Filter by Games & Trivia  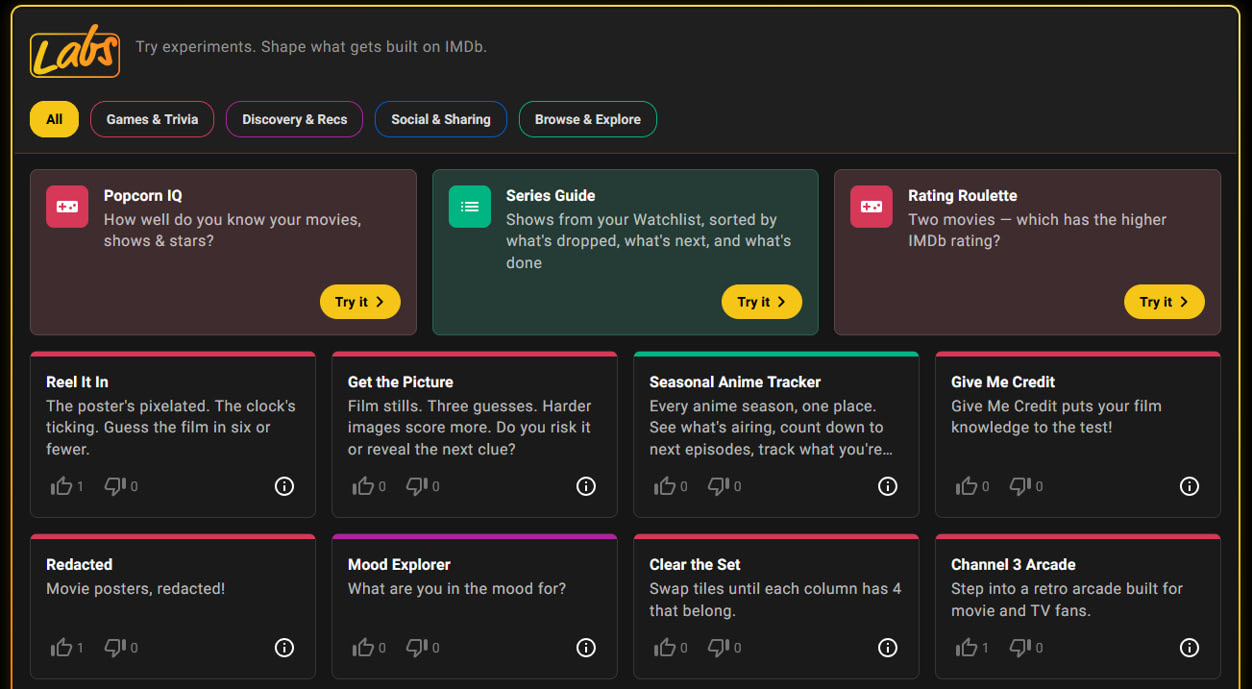tap(152, 119)
